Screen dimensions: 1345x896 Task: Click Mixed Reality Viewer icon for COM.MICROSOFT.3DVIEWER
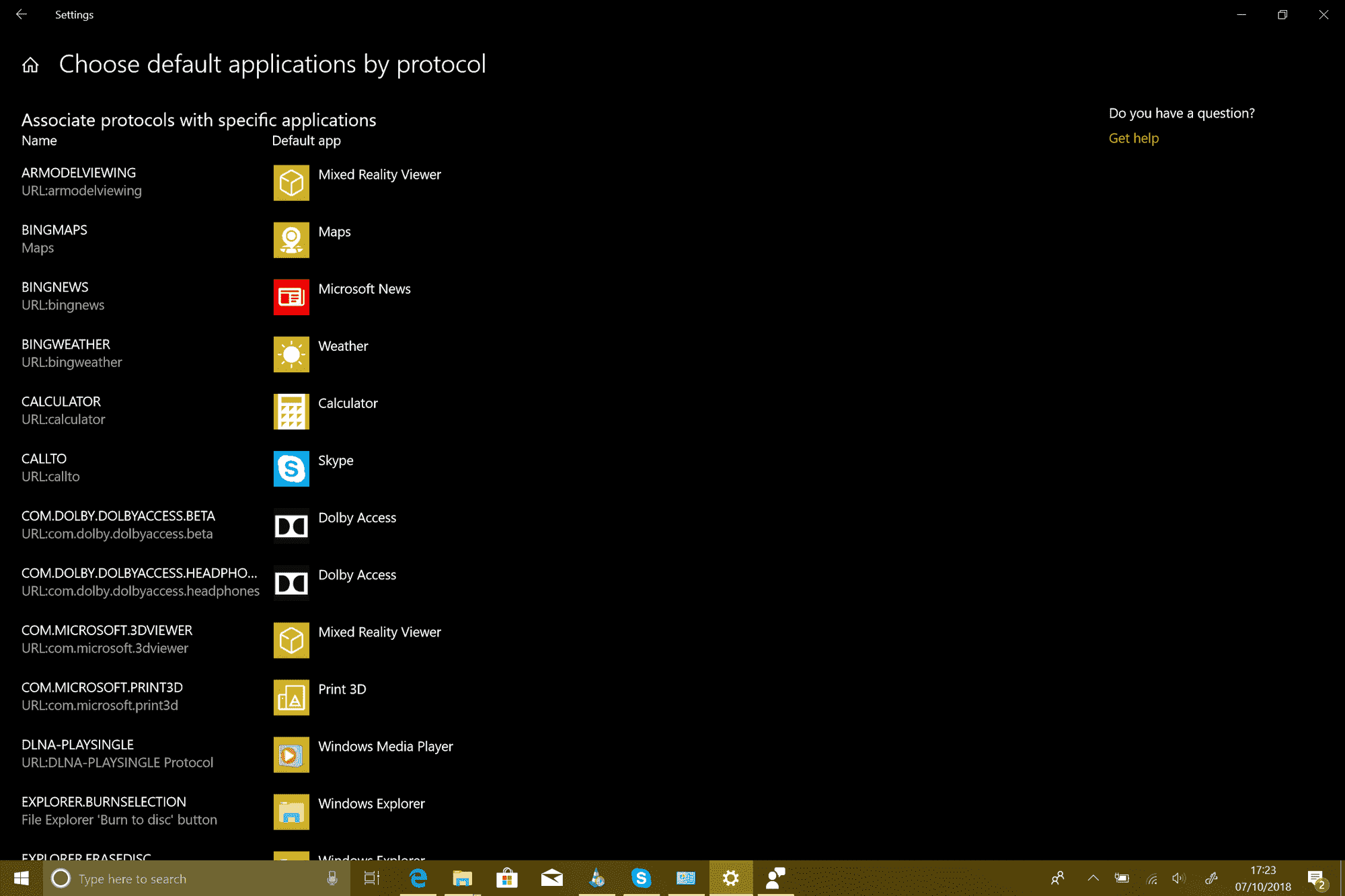point(291,640)
